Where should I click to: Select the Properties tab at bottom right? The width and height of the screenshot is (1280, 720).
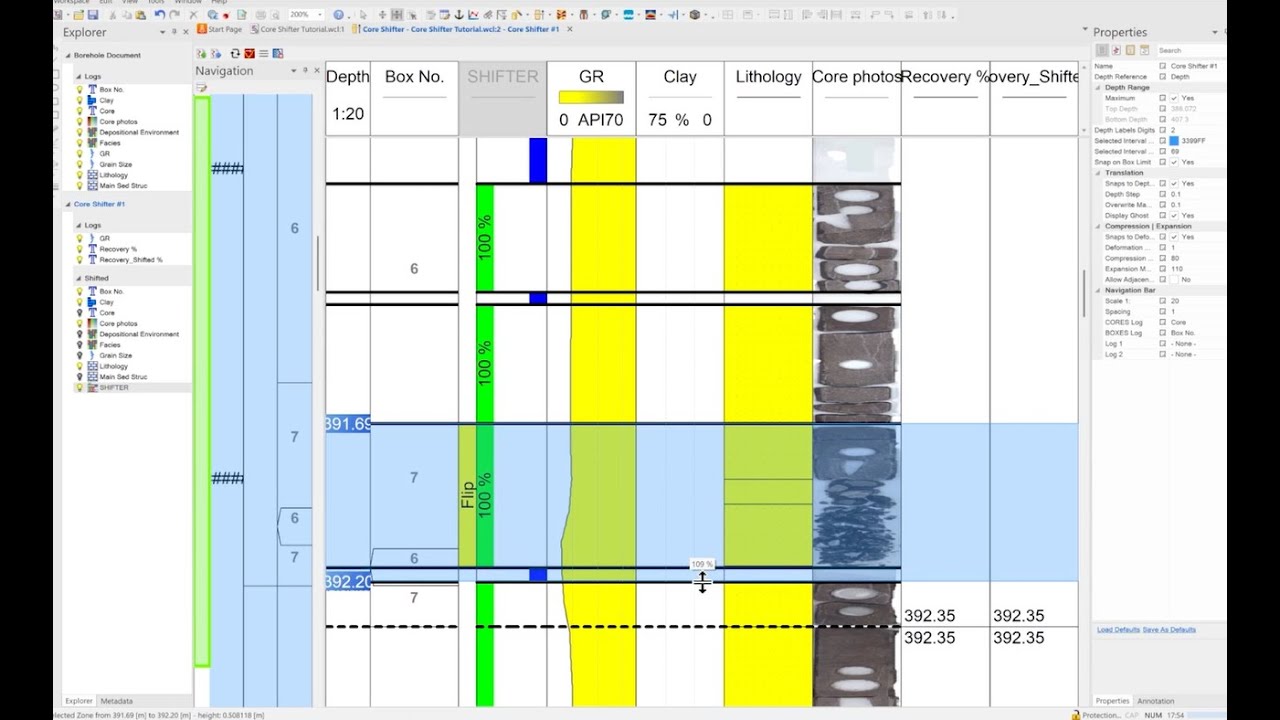click(1112, 701)
